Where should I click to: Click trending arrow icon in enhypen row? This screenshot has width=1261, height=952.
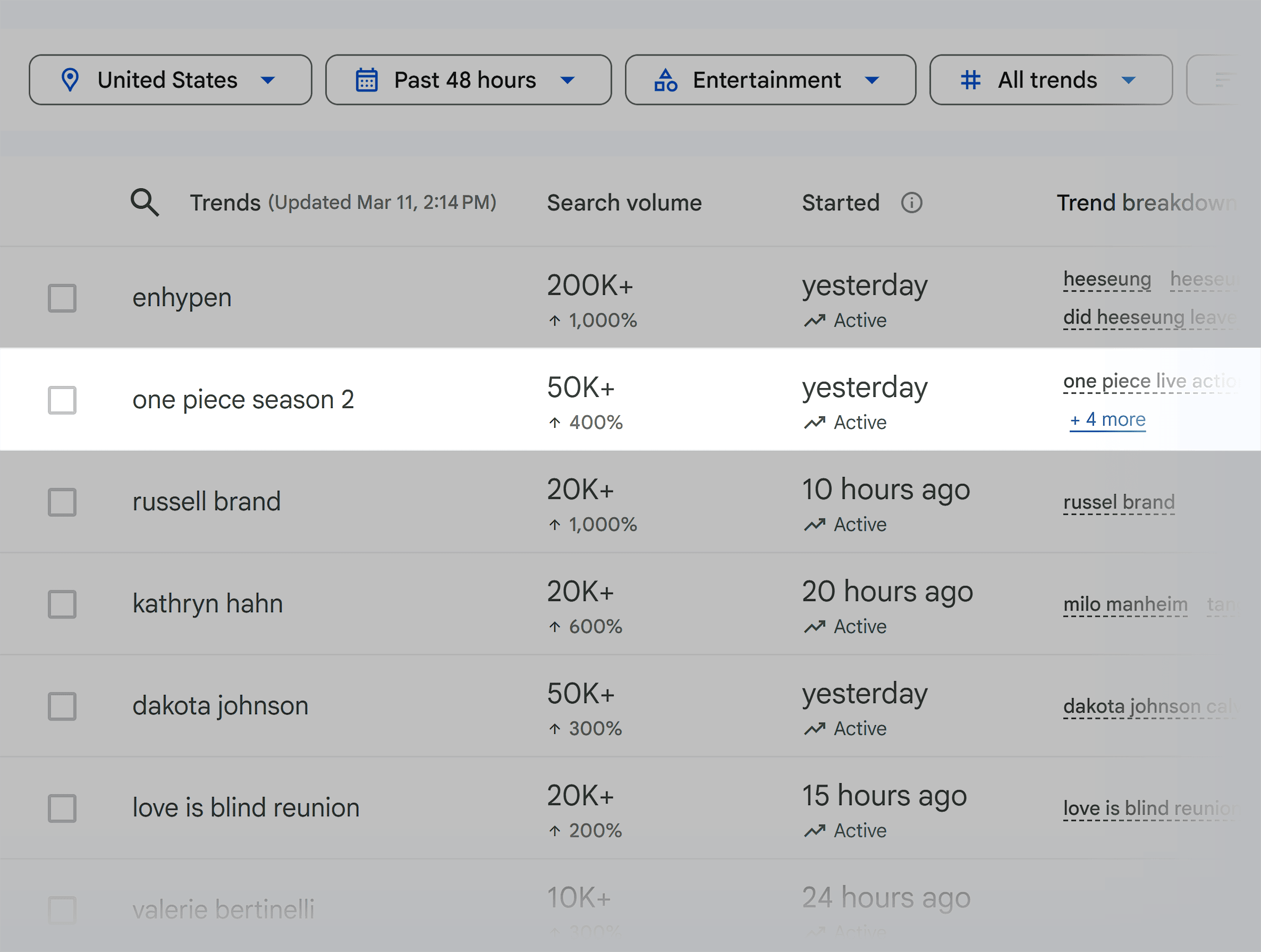814,321
